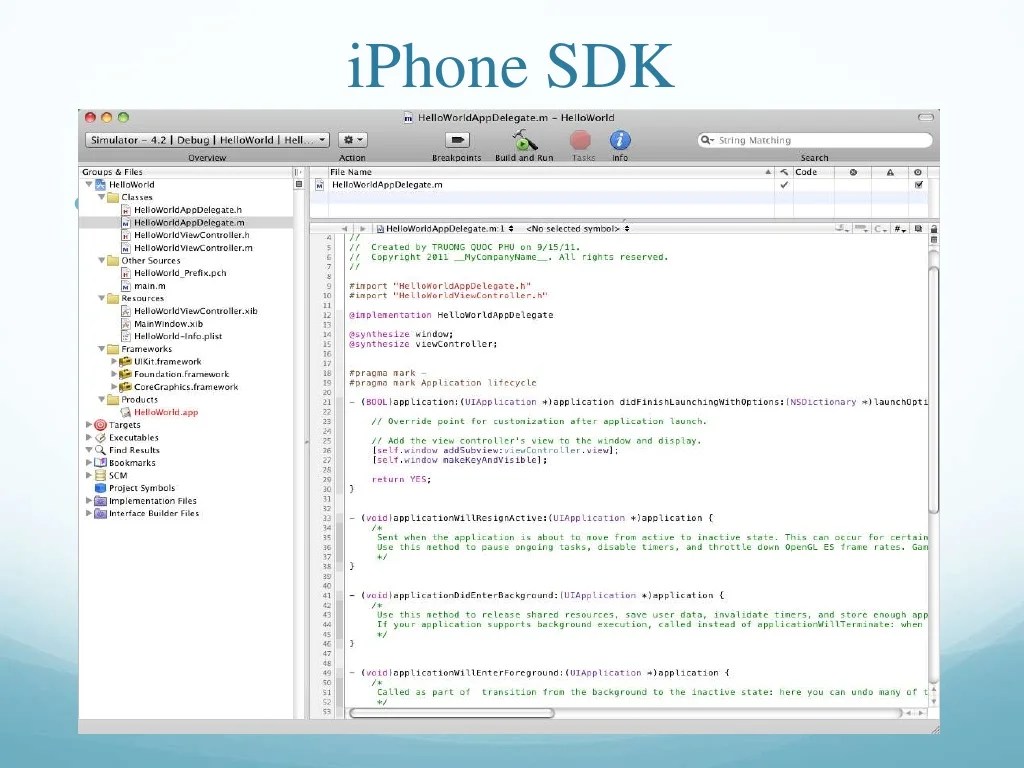Screen dimensions: 1024x768
Task: Click the editor vertical scrollbar thumb
Action: [x=934, y=392]
